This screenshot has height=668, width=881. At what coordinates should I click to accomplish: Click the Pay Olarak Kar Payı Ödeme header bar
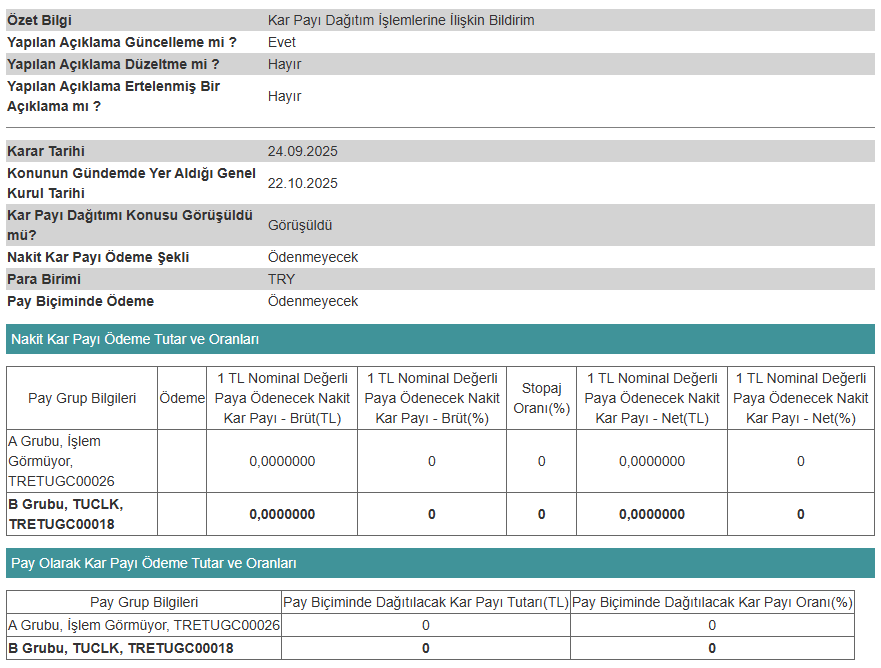153,563
